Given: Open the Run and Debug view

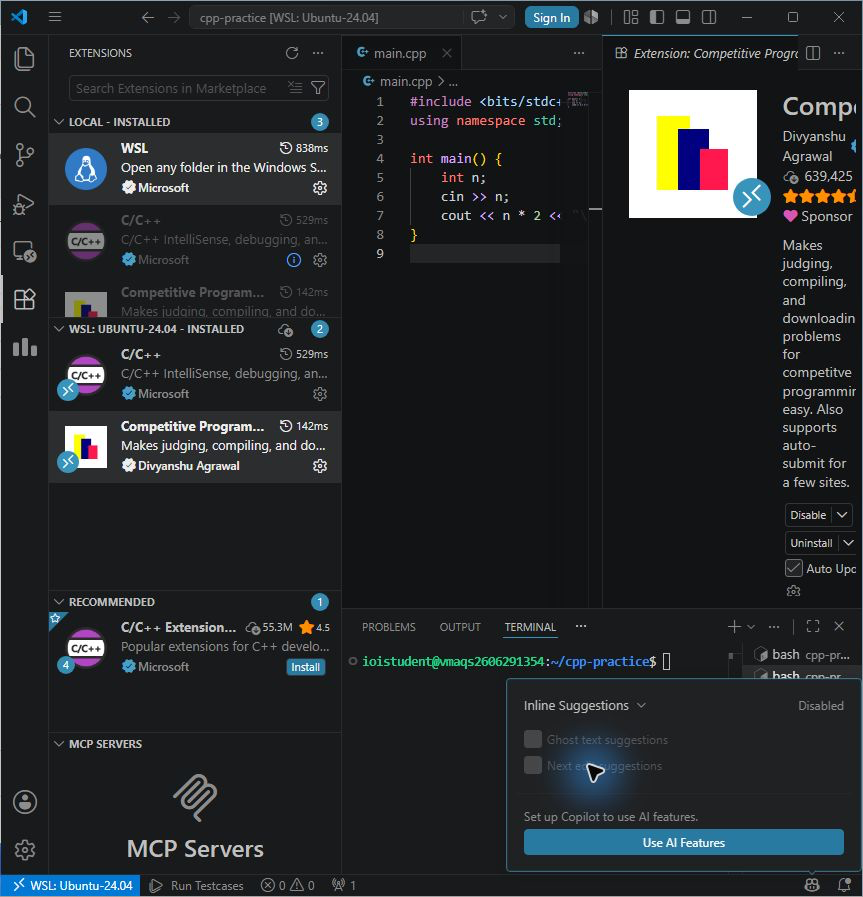Looking at the screenshot, I should [x=24, y=203].
